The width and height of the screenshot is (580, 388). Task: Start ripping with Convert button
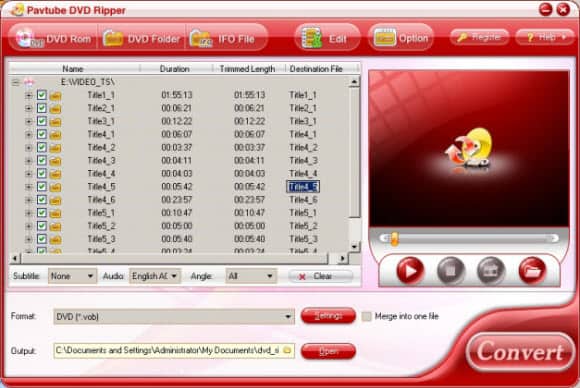click(520, 352)
